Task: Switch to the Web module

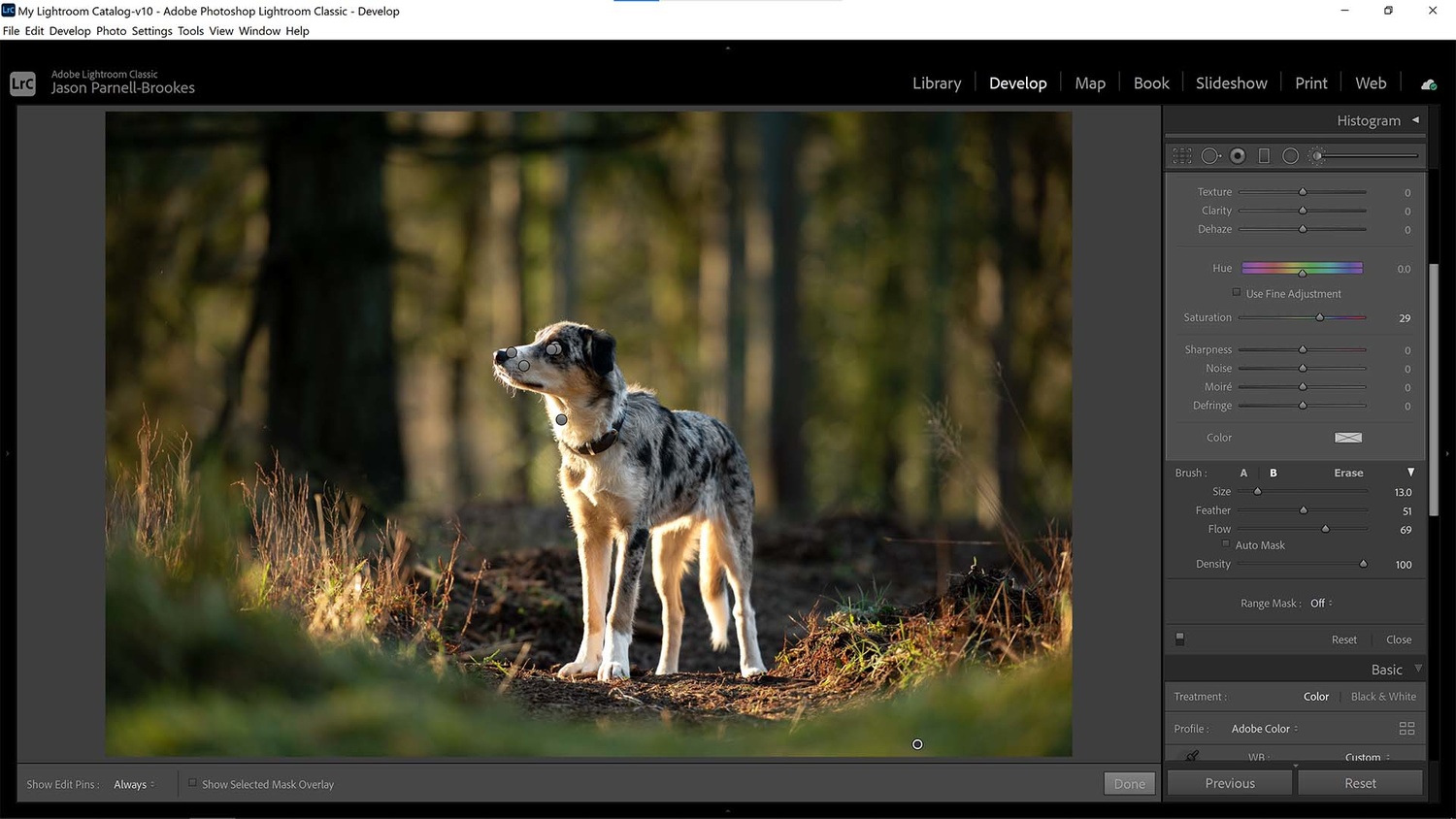Action: coord(1371,83)
